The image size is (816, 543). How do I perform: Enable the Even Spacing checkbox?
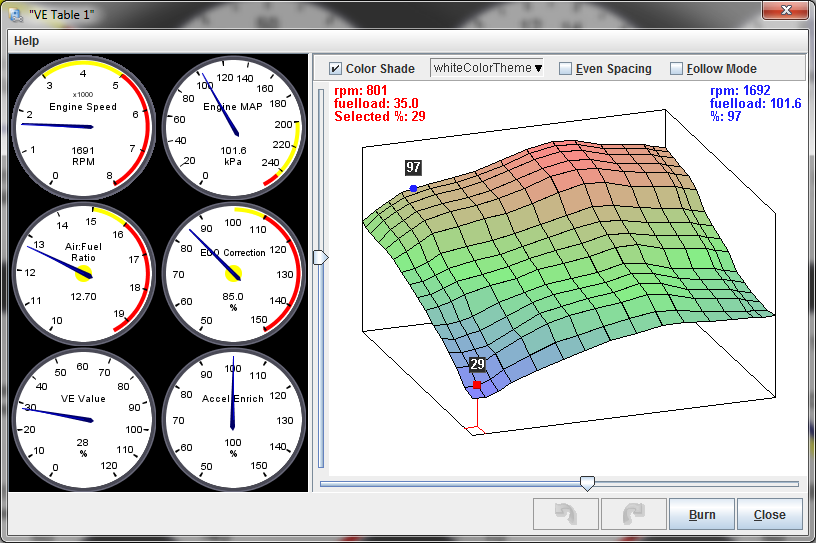566,69
